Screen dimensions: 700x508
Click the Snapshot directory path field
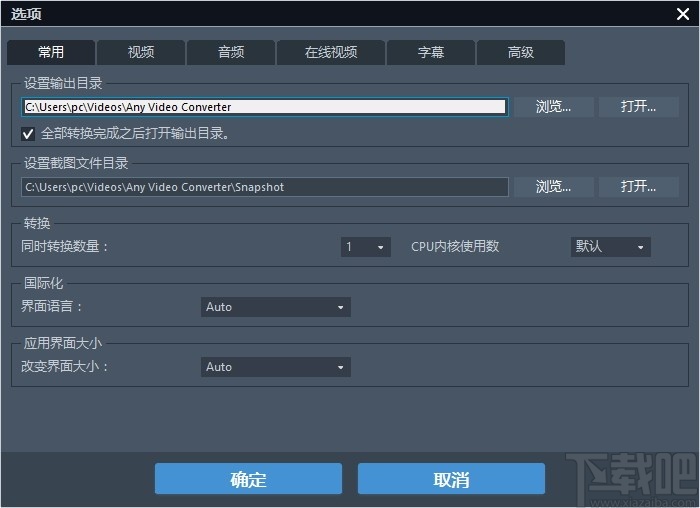(x=265, y=187)
